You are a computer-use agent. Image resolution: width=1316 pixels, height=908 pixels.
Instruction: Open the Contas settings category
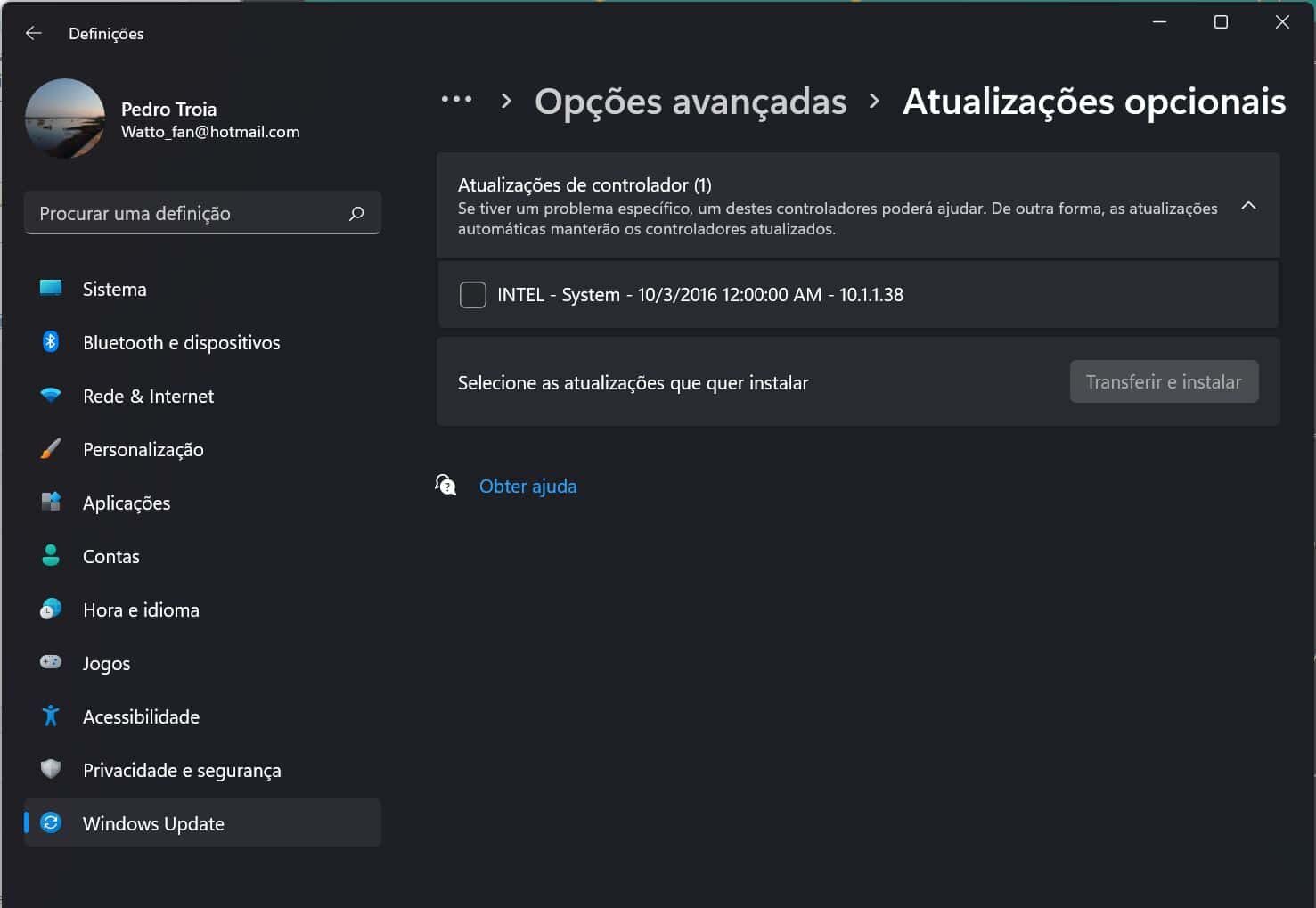pyautogui.click(x=111, y=556)
